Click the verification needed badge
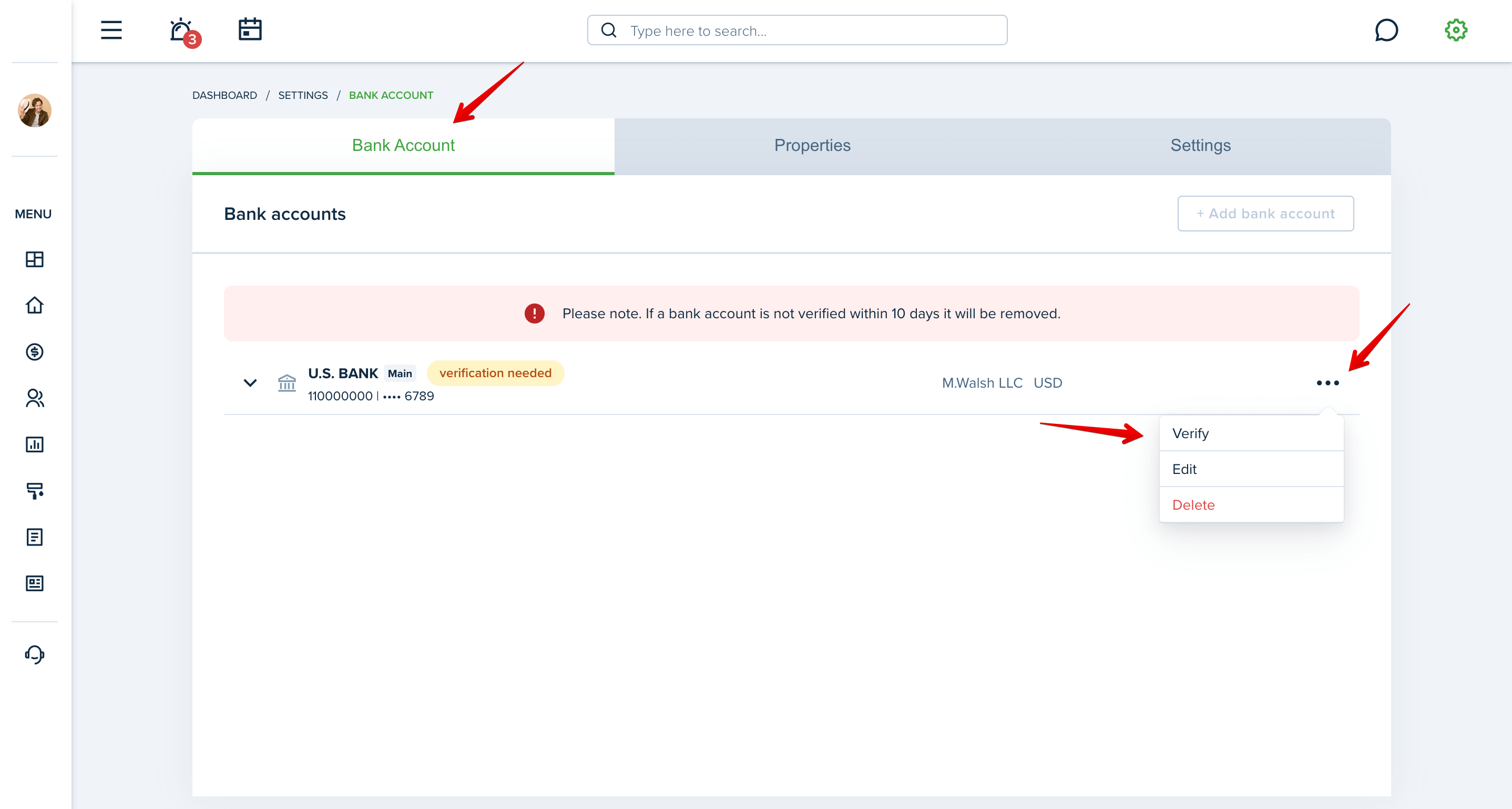The image size is (1512, 809). pyautogui.click(x=495, y=373)
